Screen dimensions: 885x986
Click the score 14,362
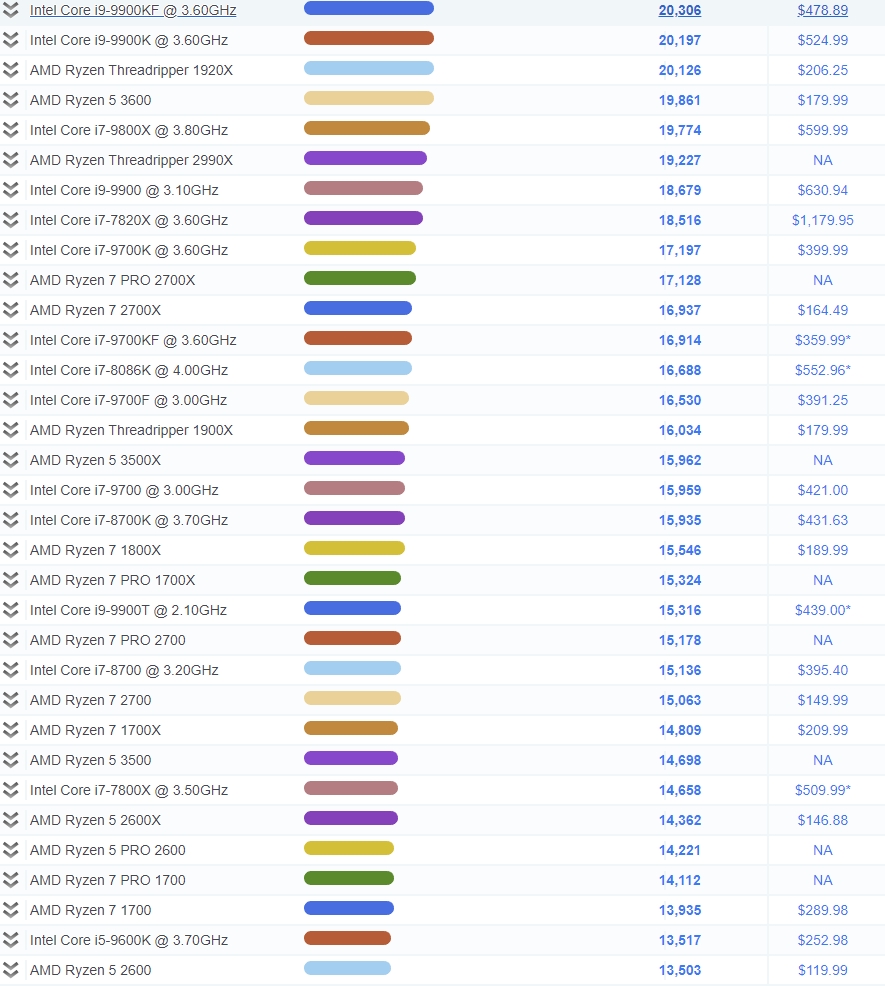pos(680,820)
